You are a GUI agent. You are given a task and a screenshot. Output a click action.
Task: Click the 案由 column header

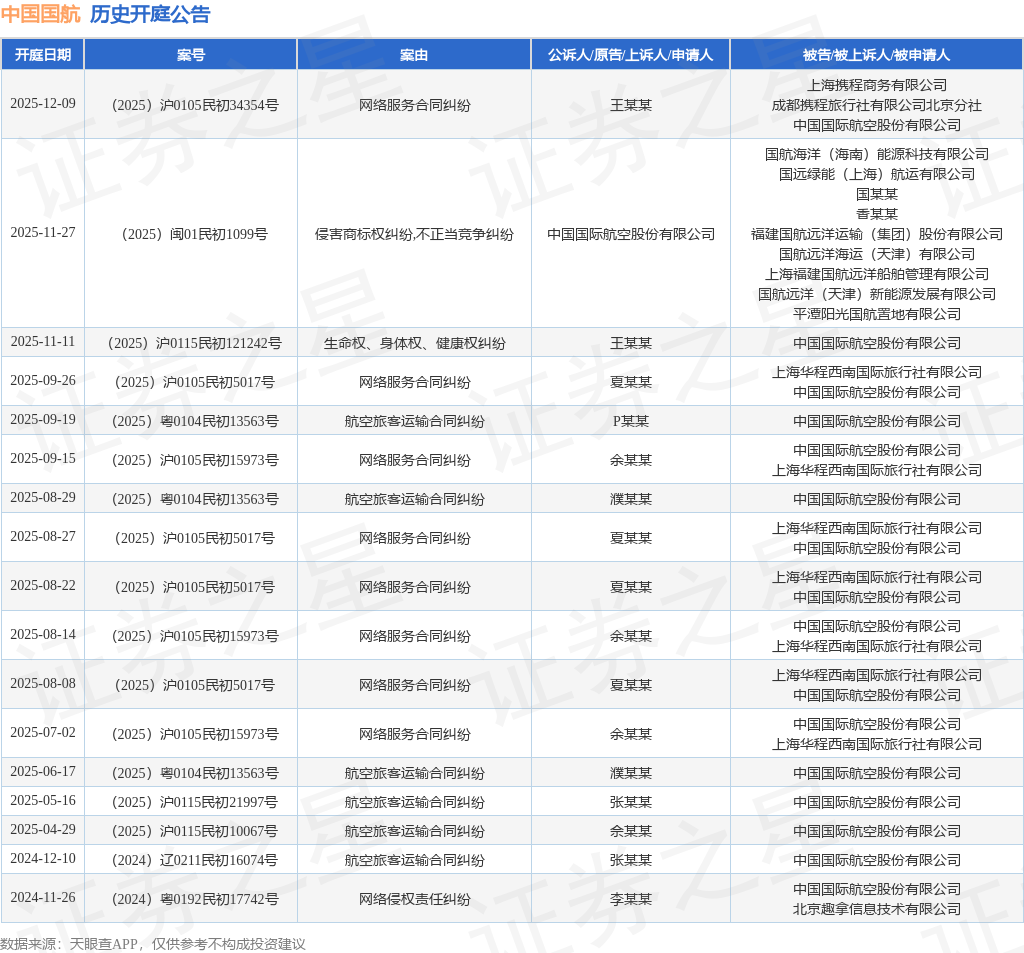[x=414, y=55]
